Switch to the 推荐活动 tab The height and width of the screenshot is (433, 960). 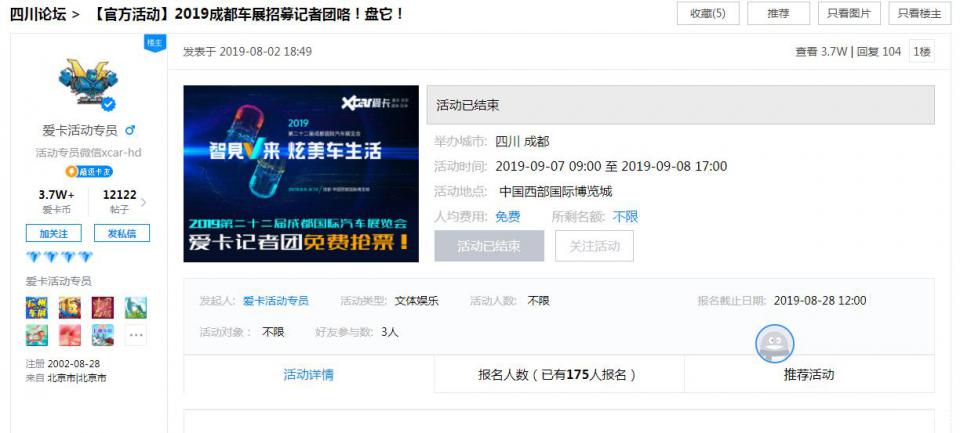tap(809, 374)
